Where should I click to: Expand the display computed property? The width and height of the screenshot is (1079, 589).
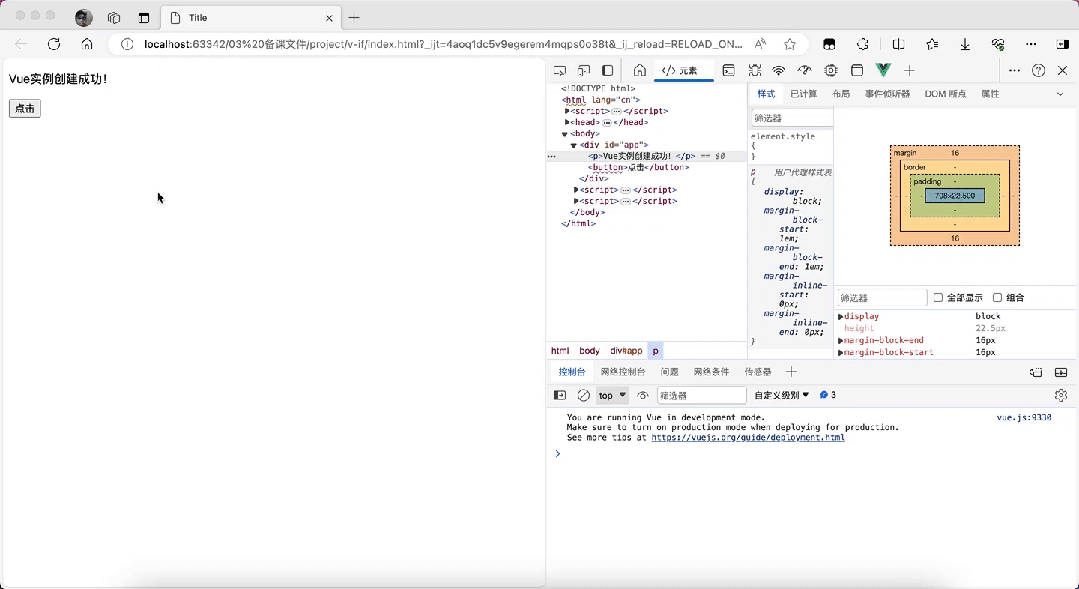coord(840,317)
